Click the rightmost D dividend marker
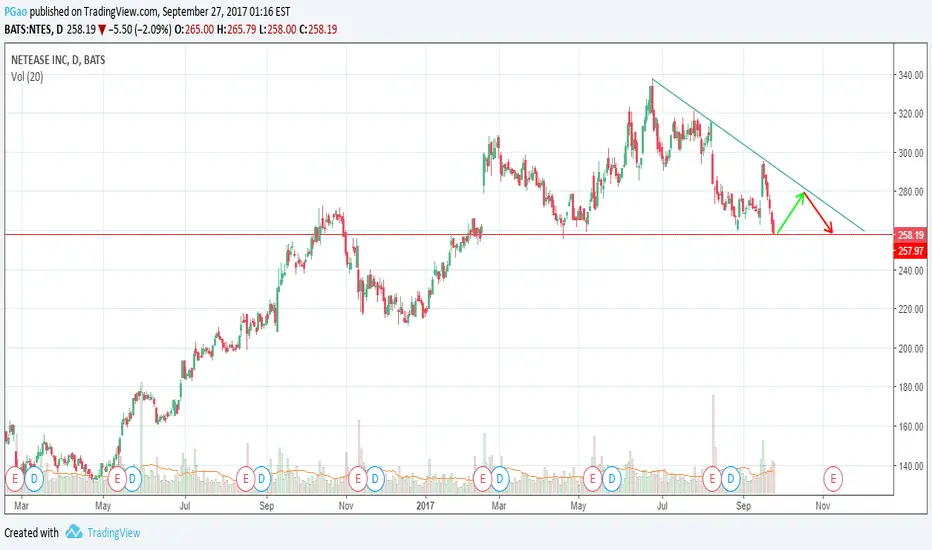Screen dimensions: 932x550 click(x=731, y=479)
